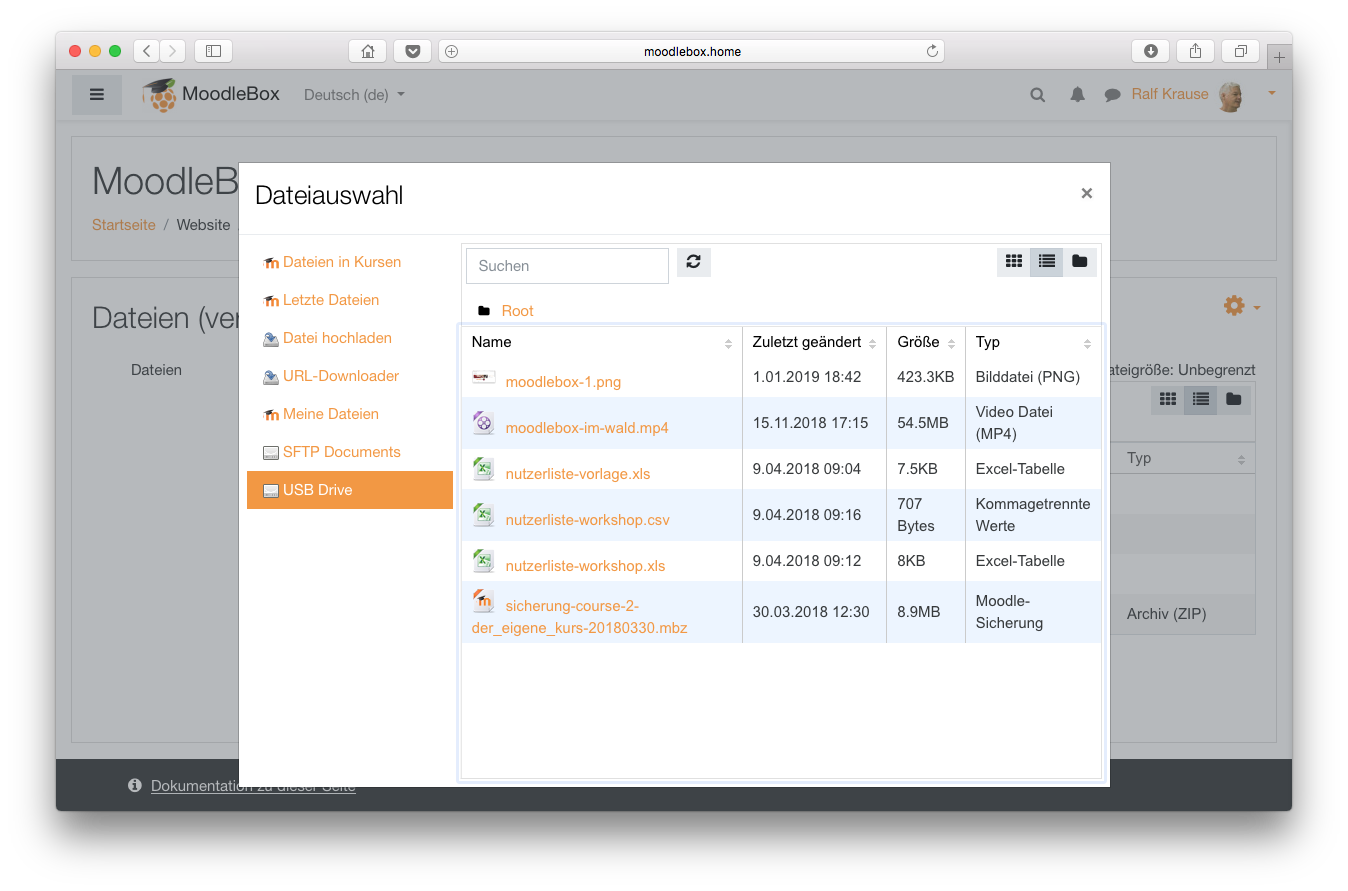
Task: Click the Safari forward button
Action: 173,51
